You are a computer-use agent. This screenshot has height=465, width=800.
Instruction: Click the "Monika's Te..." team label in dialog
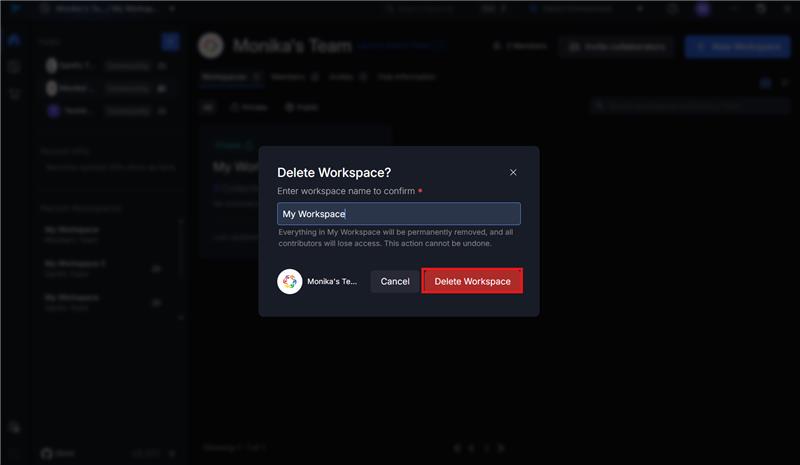pyautogui.click(x=332, y=281)
